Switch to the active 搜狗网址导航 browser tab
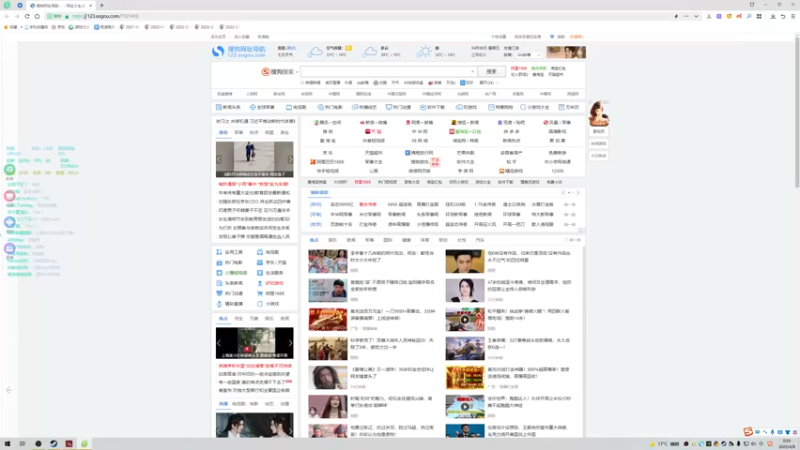Screen dimensions: 800x450 coord(61,5)
